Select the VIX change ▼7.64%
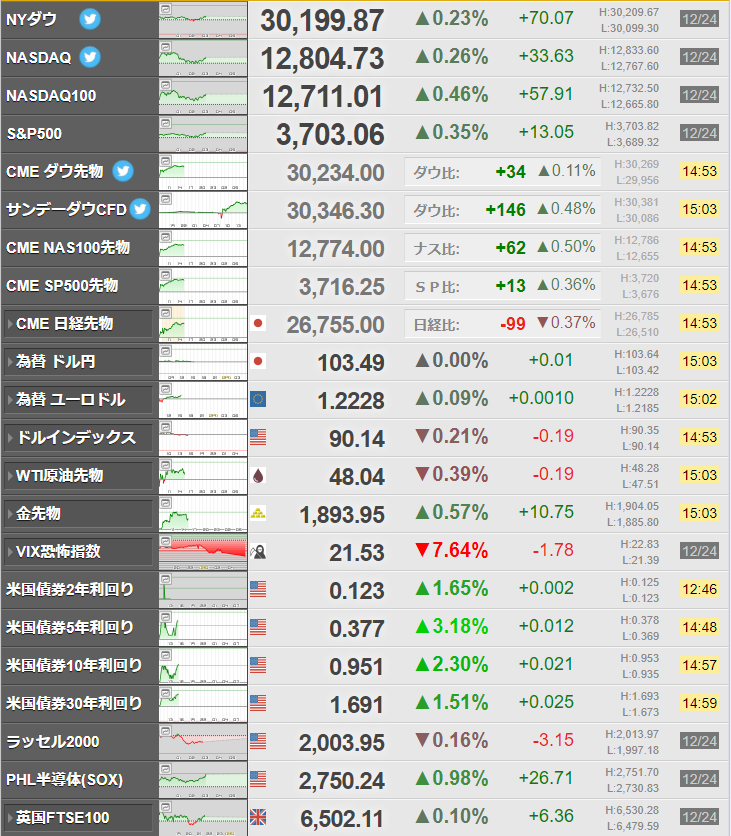 tap(452, 550)
